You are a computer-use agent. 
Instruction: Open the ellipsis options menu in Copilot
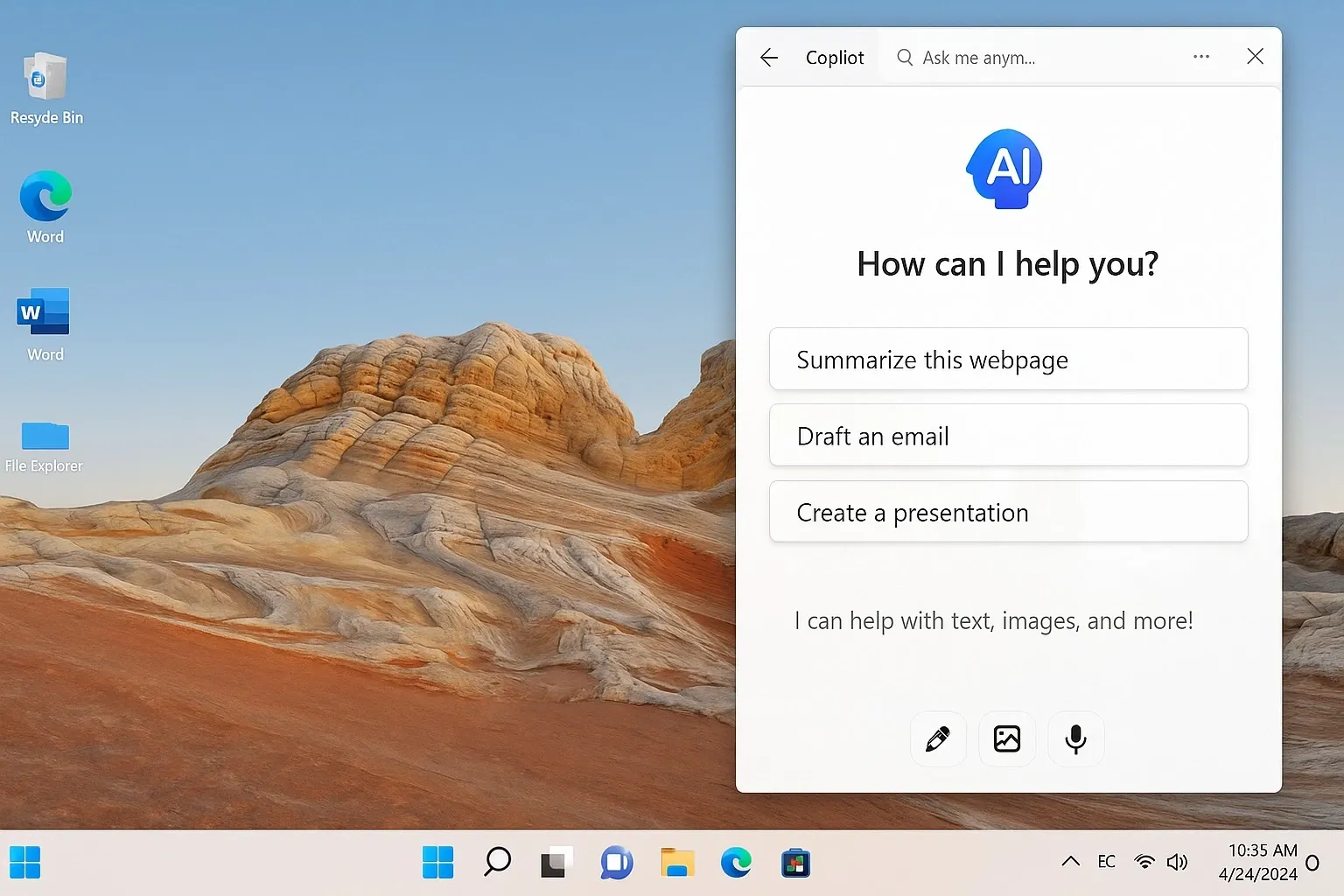pos(1200,56)
